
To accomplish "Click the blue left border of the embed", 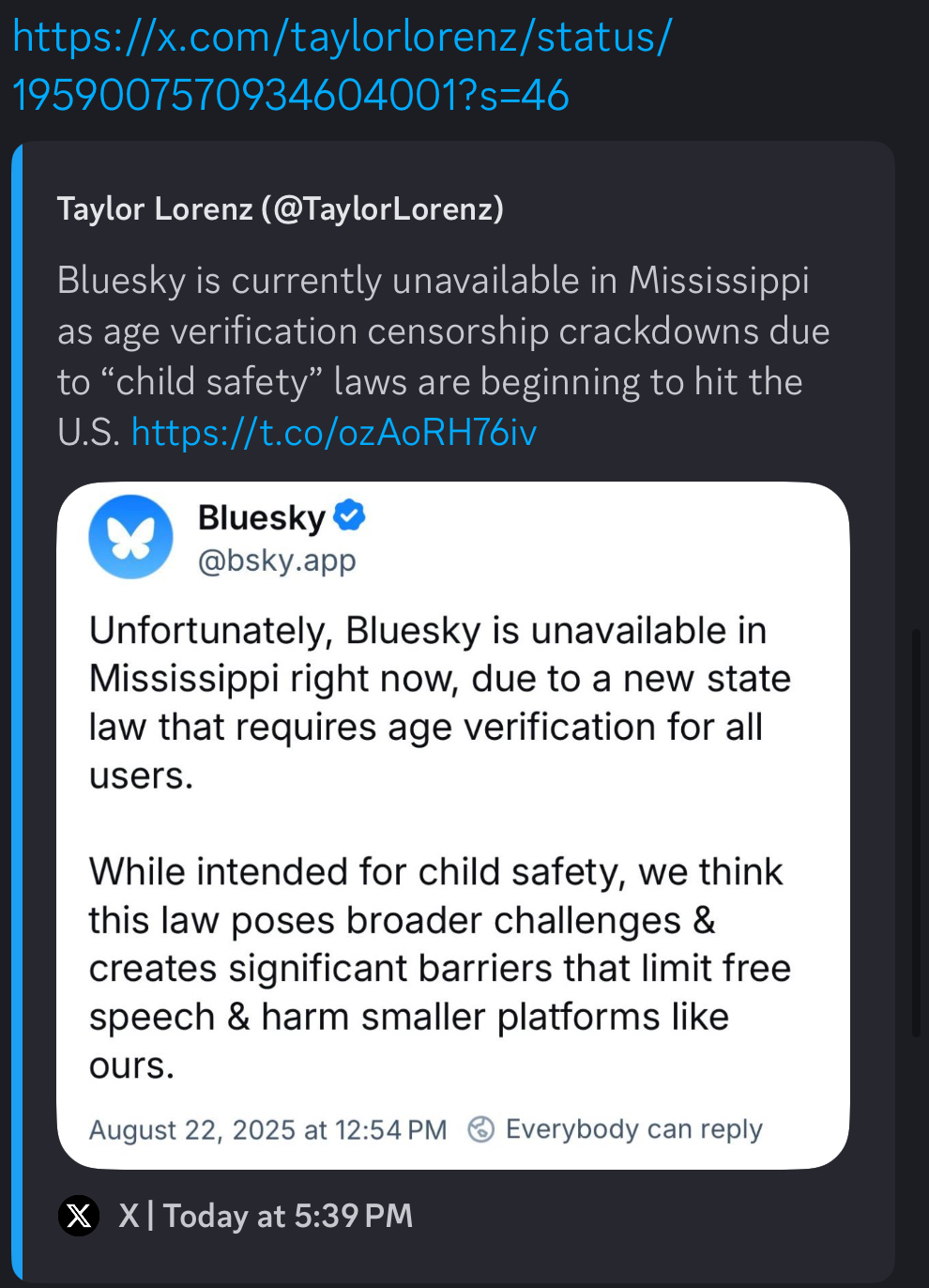I will (x=16, y=713).
